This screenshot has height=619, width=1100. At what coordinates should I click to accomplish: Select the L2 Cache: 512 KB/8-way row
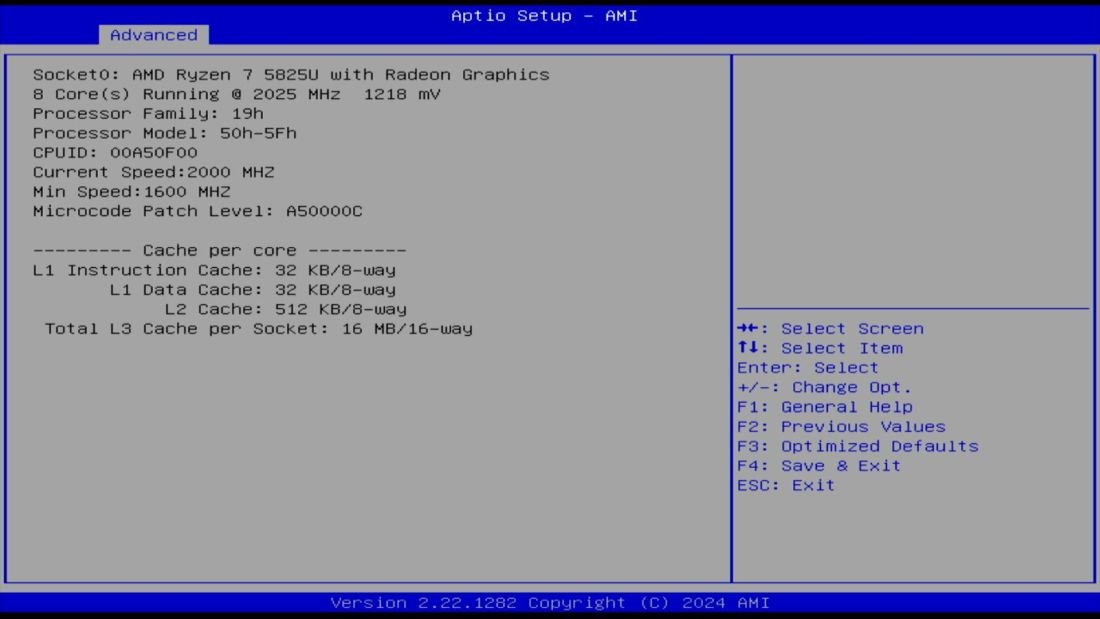tap(286, 310)
